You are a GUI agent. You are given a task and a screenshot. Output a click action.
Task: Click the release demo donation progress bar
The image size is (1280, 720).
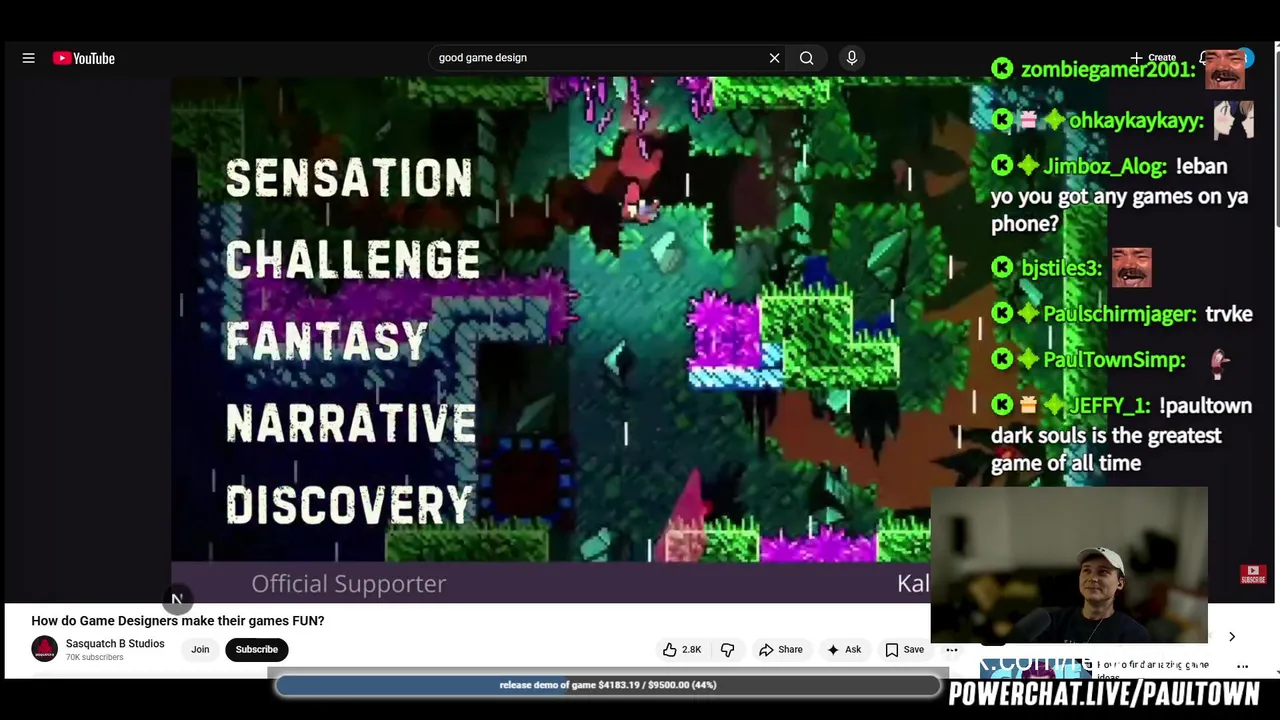point(608,685)
